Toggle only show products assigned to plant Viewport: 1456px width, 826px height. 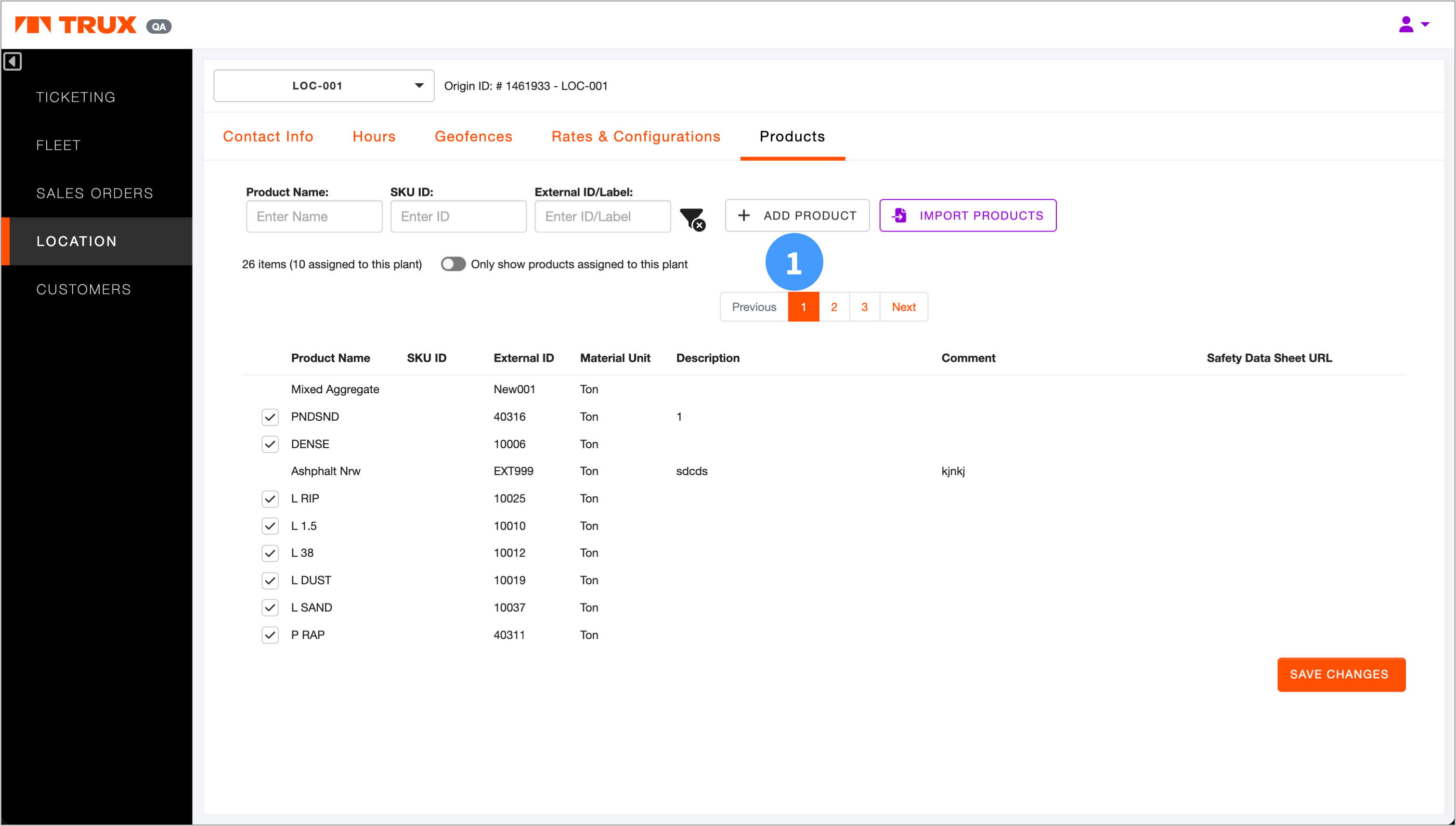point(453,264)
